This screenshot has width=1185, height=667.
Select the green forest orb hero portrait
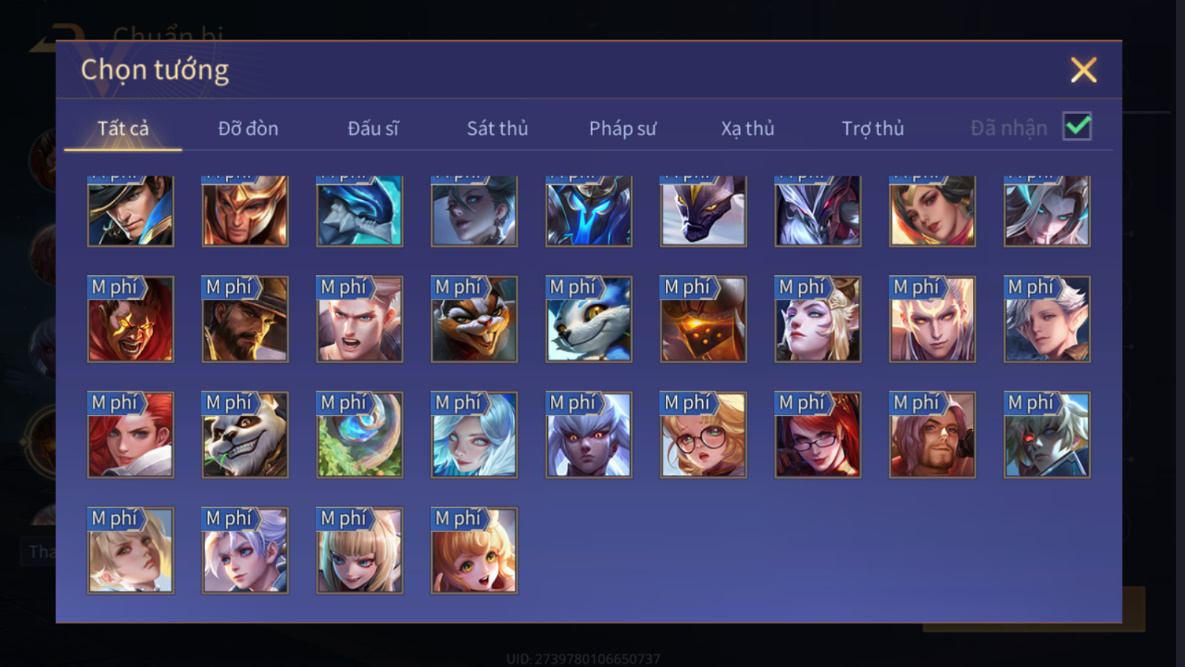(359, 434)
